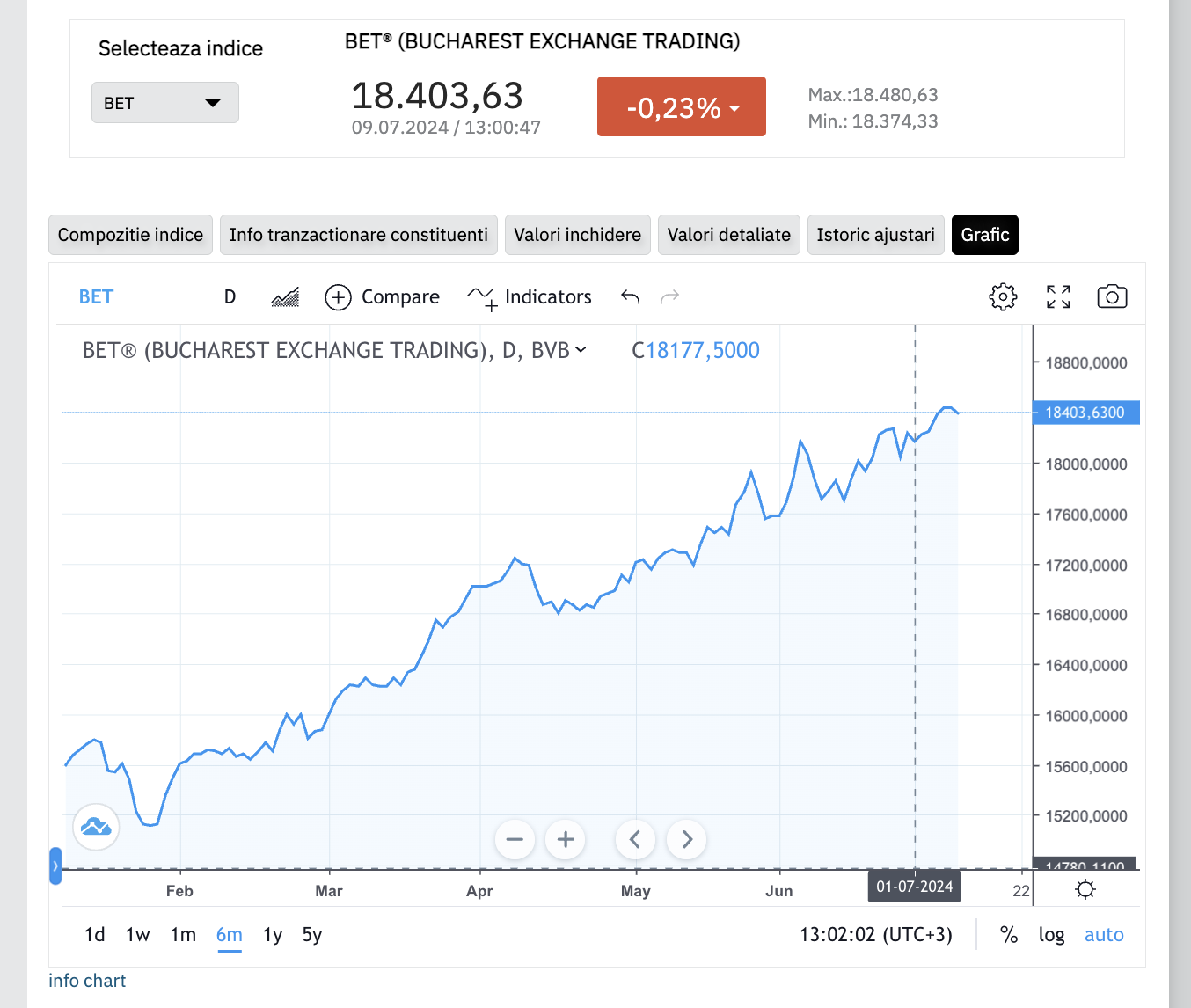Toggle auto scale mode
1191x1008 pixels.
[1104, 934]
